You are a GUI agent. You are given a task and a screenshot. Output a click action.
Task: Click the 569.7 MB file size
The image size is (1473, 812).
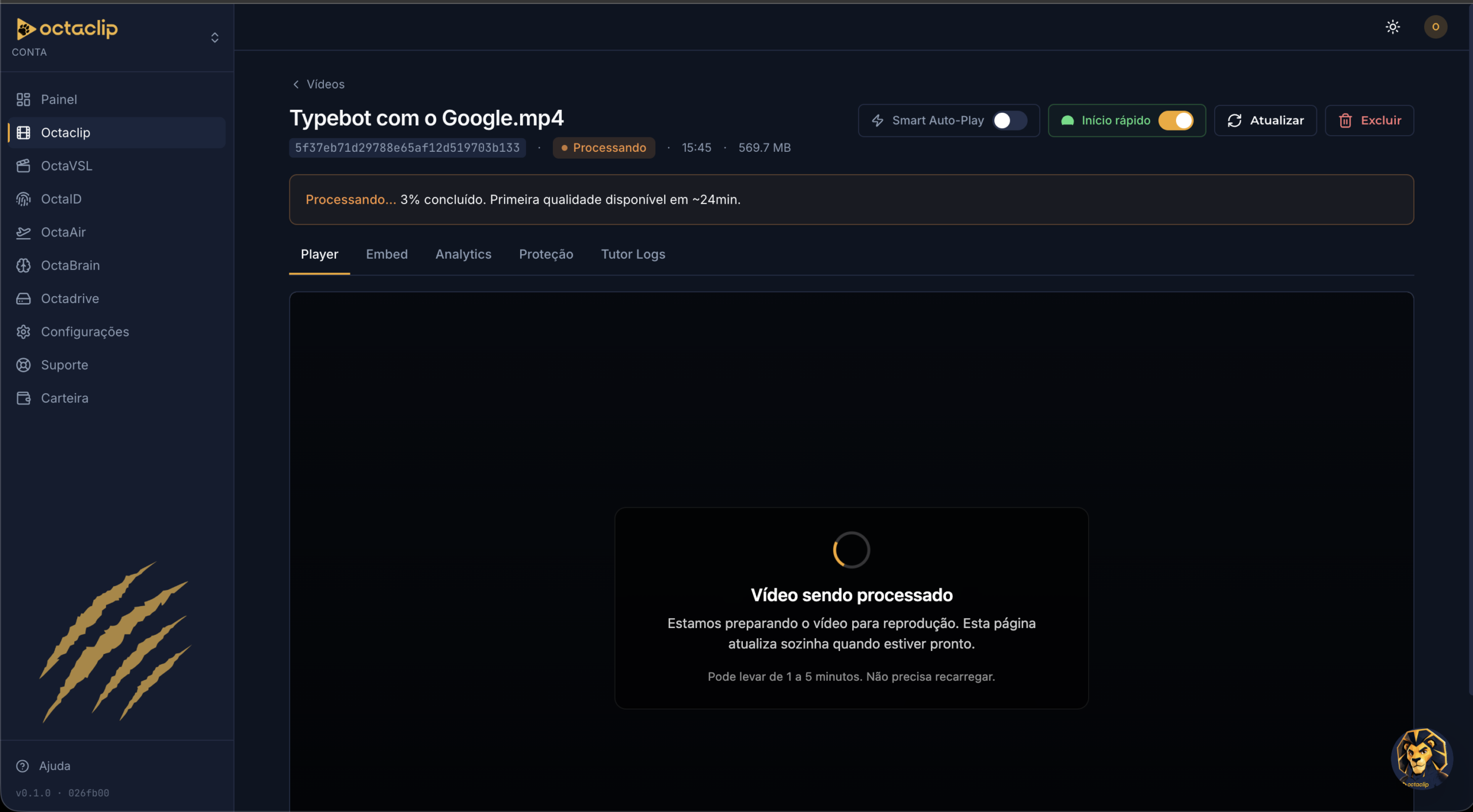[x=764, y=148]
